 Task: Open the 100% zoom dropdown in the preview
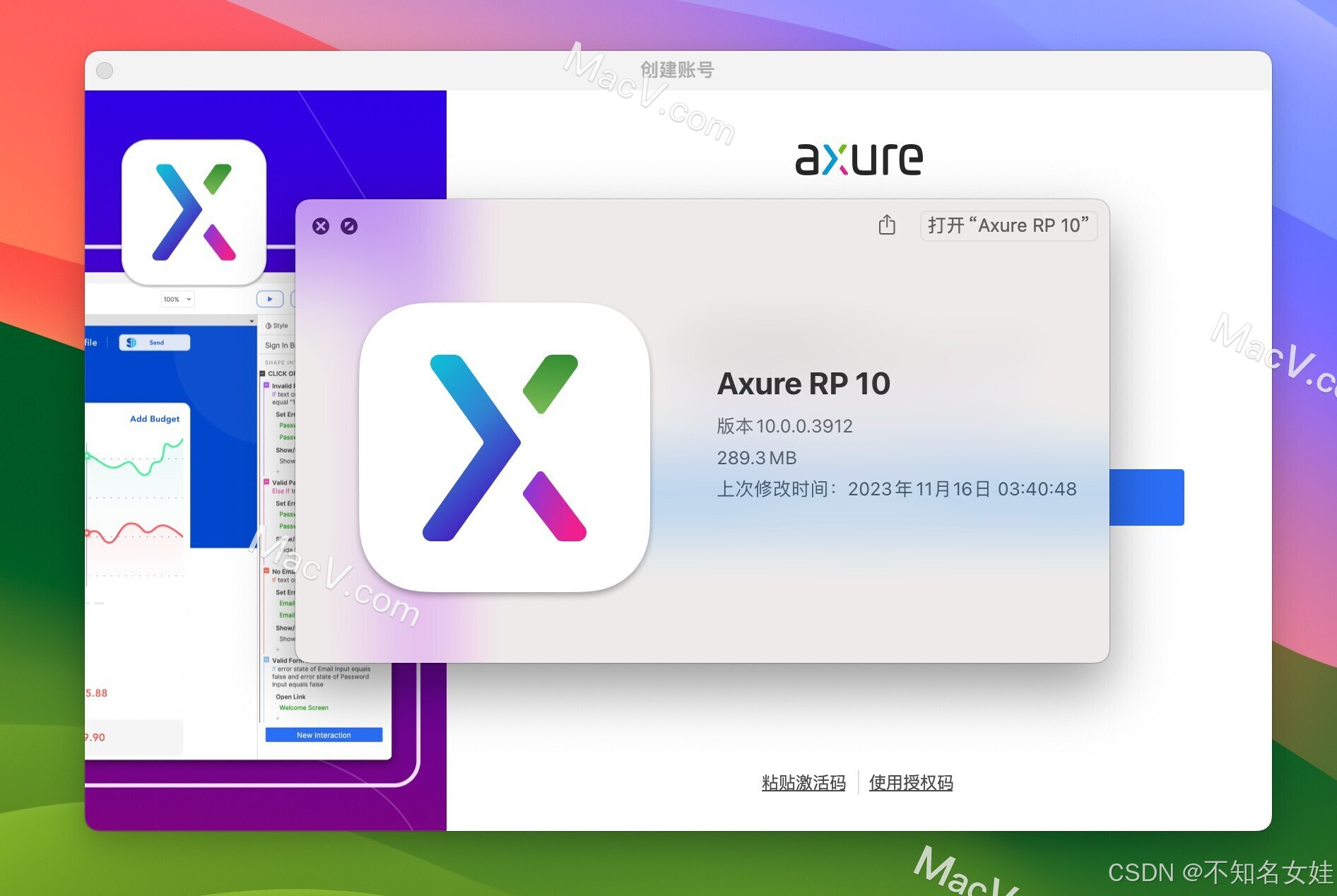pos(177,299)
